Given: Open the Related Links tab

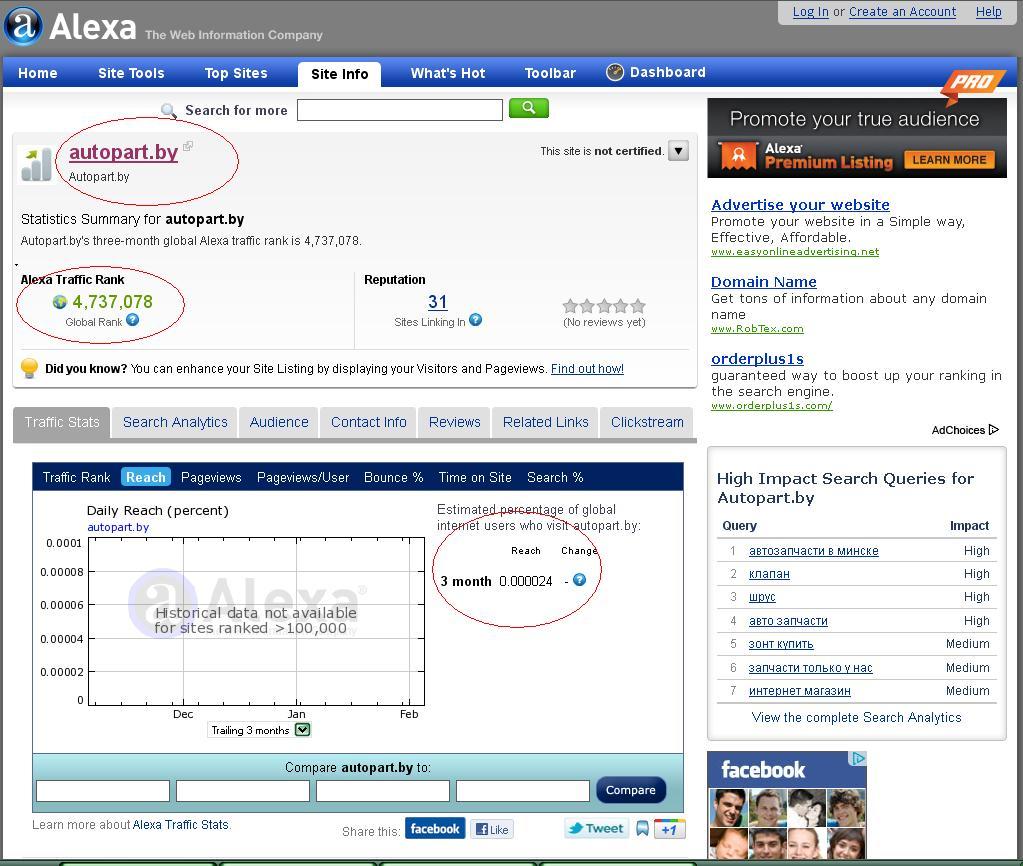Looking at the screenshot, I should click(545, 422).
